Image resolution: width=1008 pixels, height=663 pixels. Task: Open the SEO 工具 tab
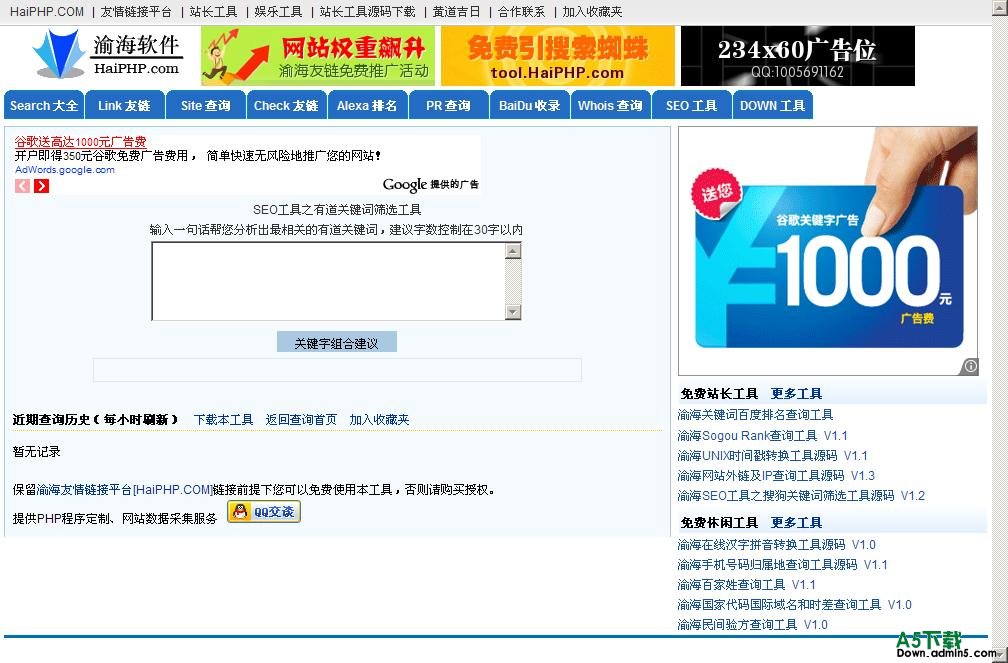tap(691, 105)
